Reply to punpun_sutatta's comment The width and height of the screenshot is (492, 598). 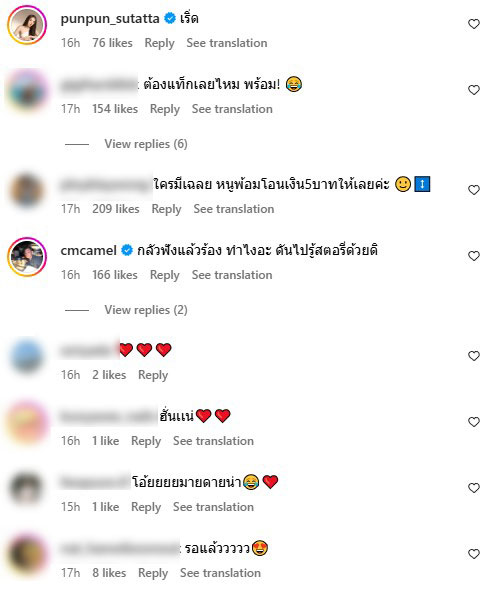point(159,43)
